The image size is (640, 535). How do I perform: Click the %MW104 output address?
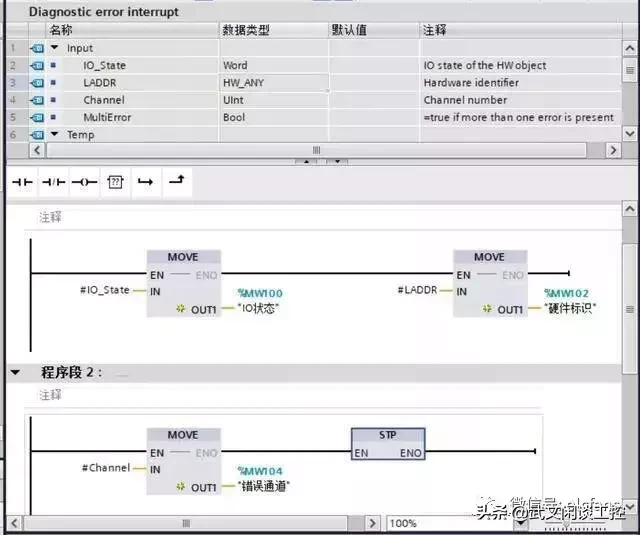260,471
